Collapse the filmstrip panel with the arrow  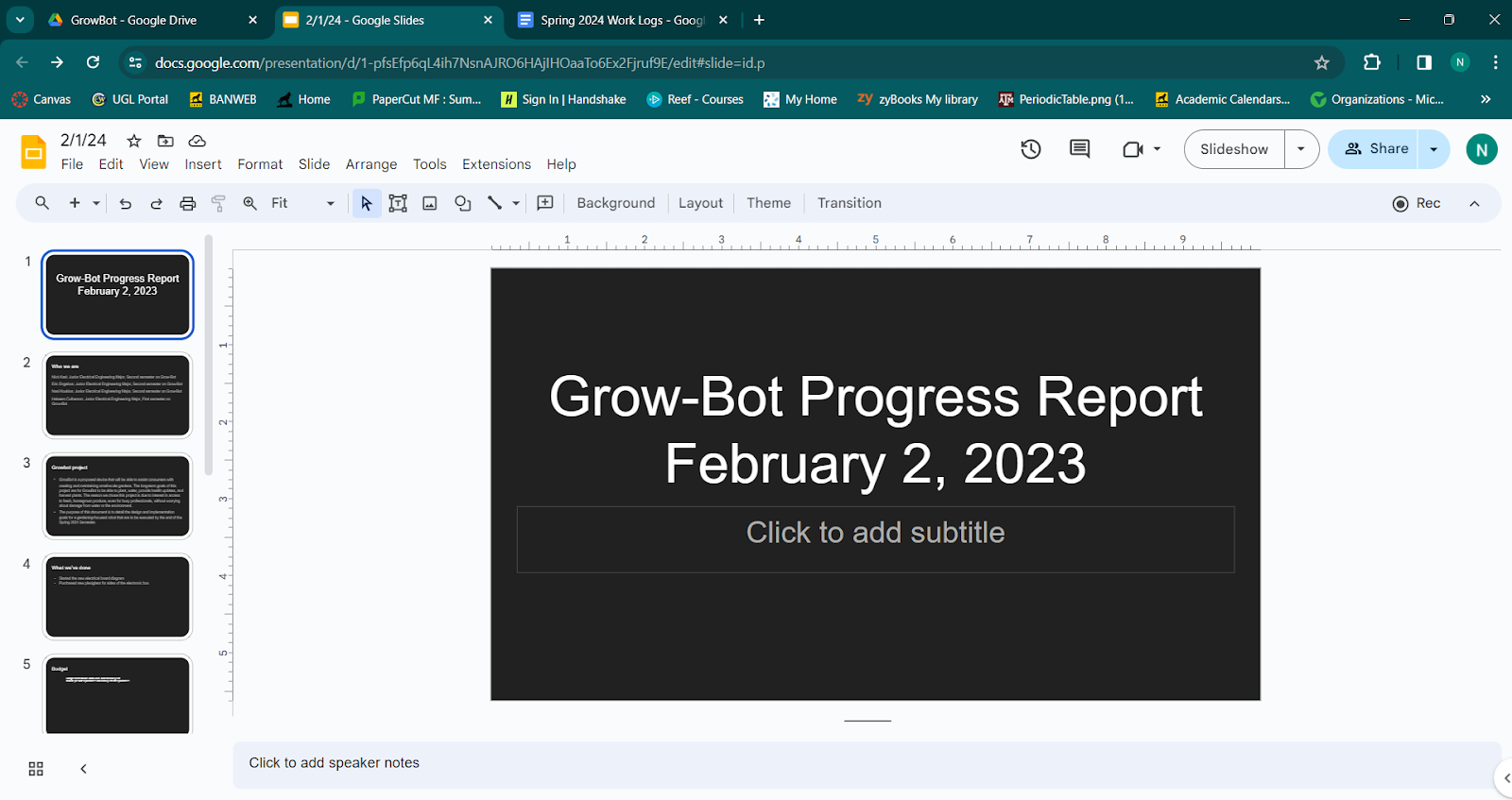tap(83, 769)
